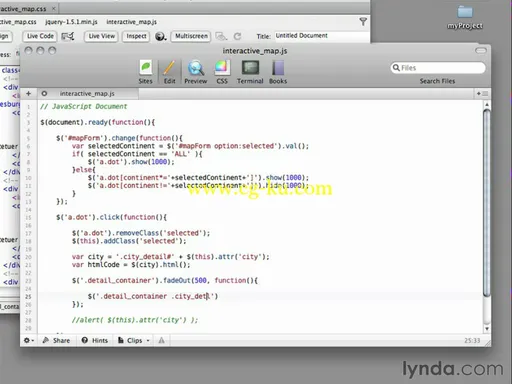Open the gear menu dropdown arrow
Image resolution: width=512 pixels, height=384 pixels.
33,341
